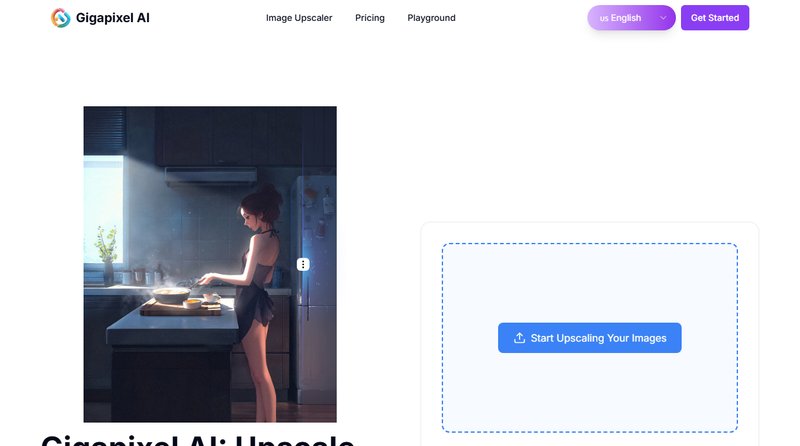
Task: Click the window plant in preview image
Action: tap(105, 245)
